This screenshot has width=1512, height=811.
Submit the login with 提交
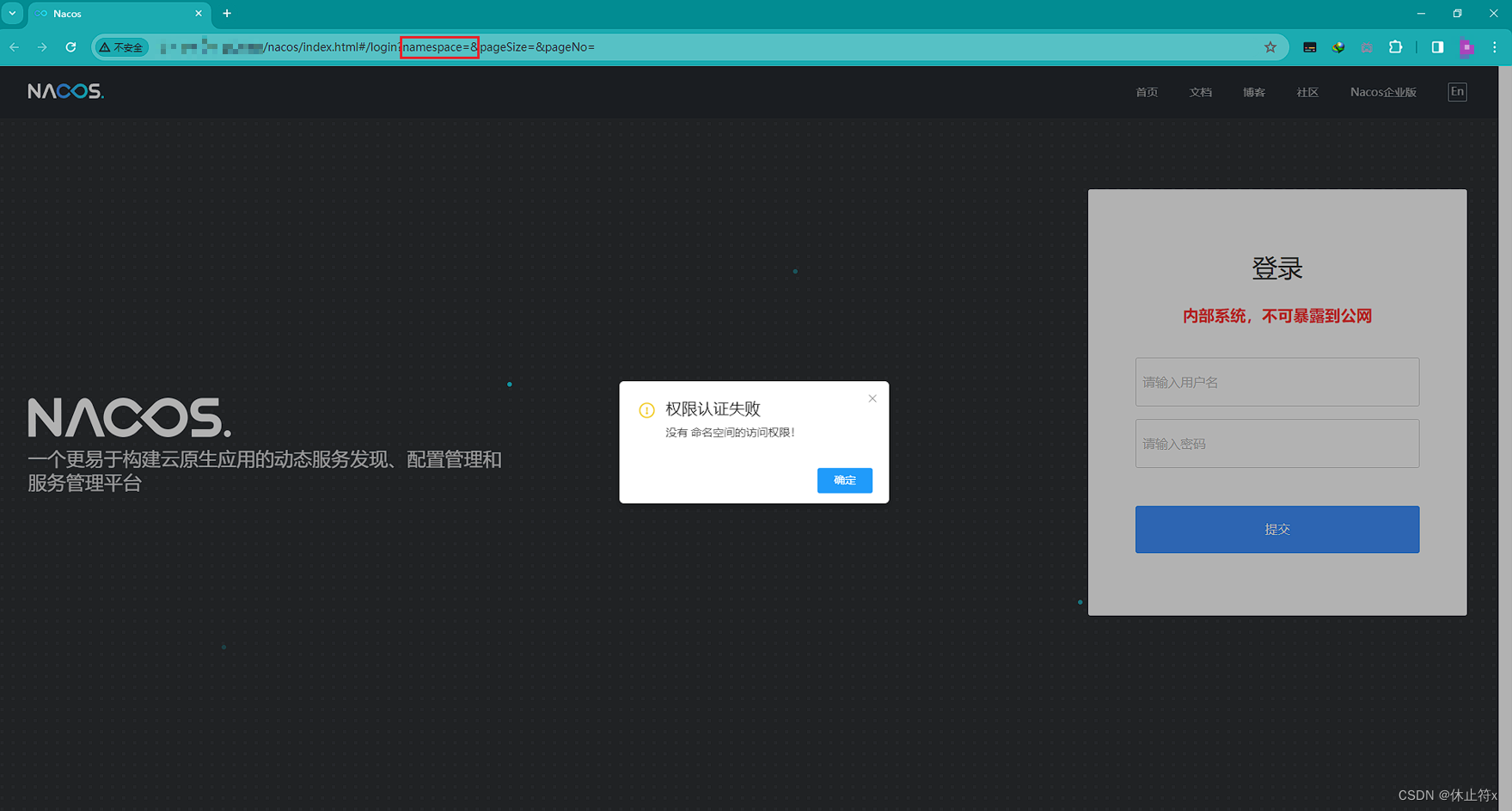pos(1277,529)
